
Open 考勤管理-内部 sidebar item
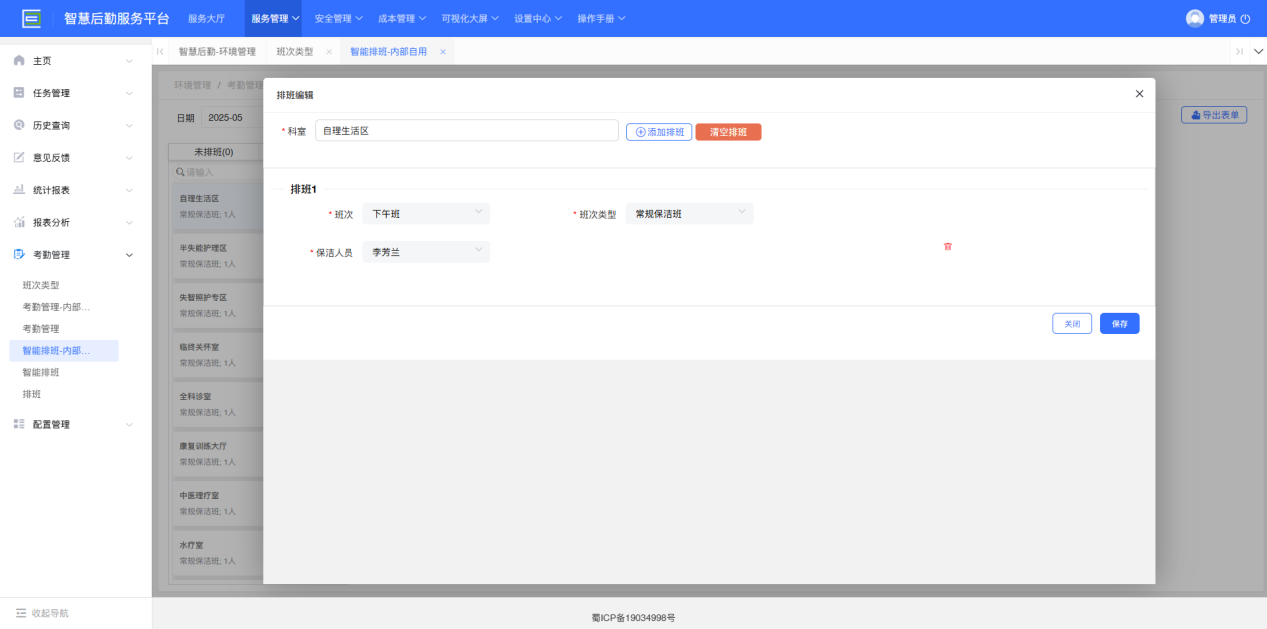click(x=56, y=307)
